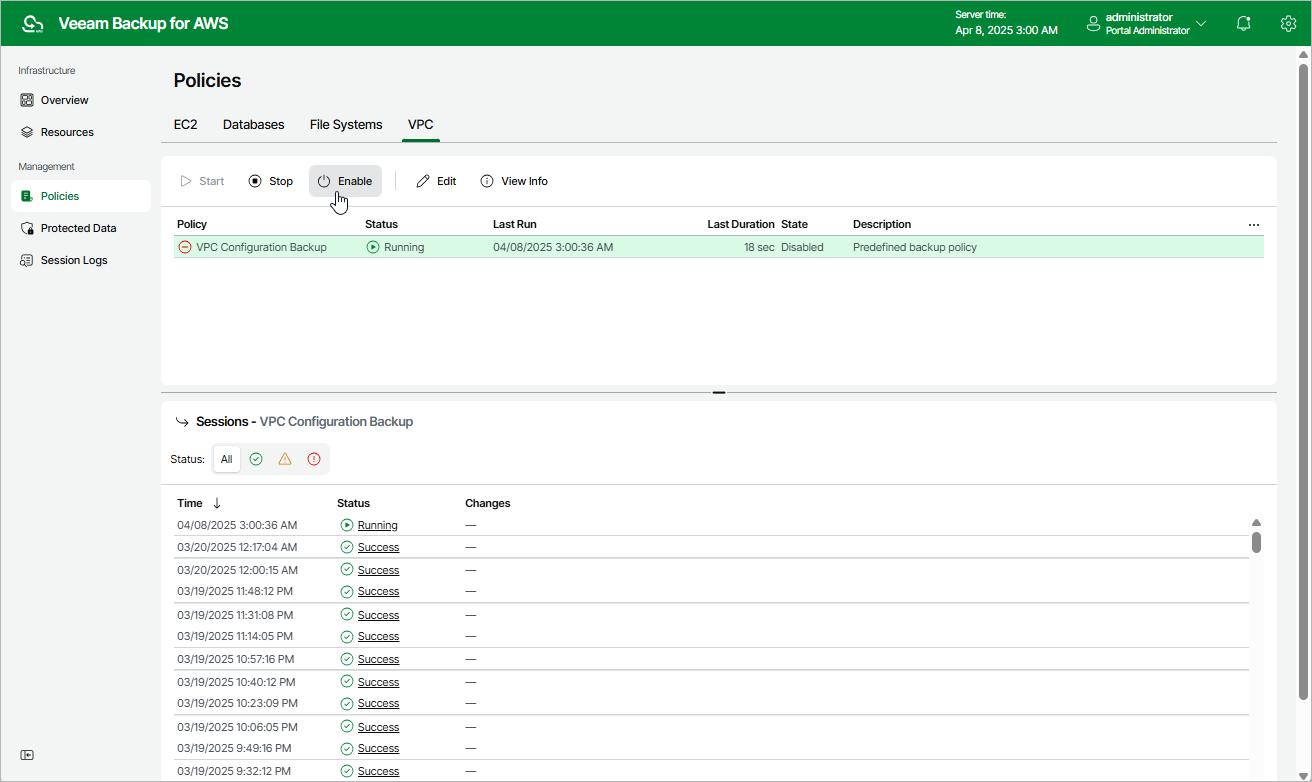
Task: Click the Veeam Backup logo icon
Action: pos(33,23)
